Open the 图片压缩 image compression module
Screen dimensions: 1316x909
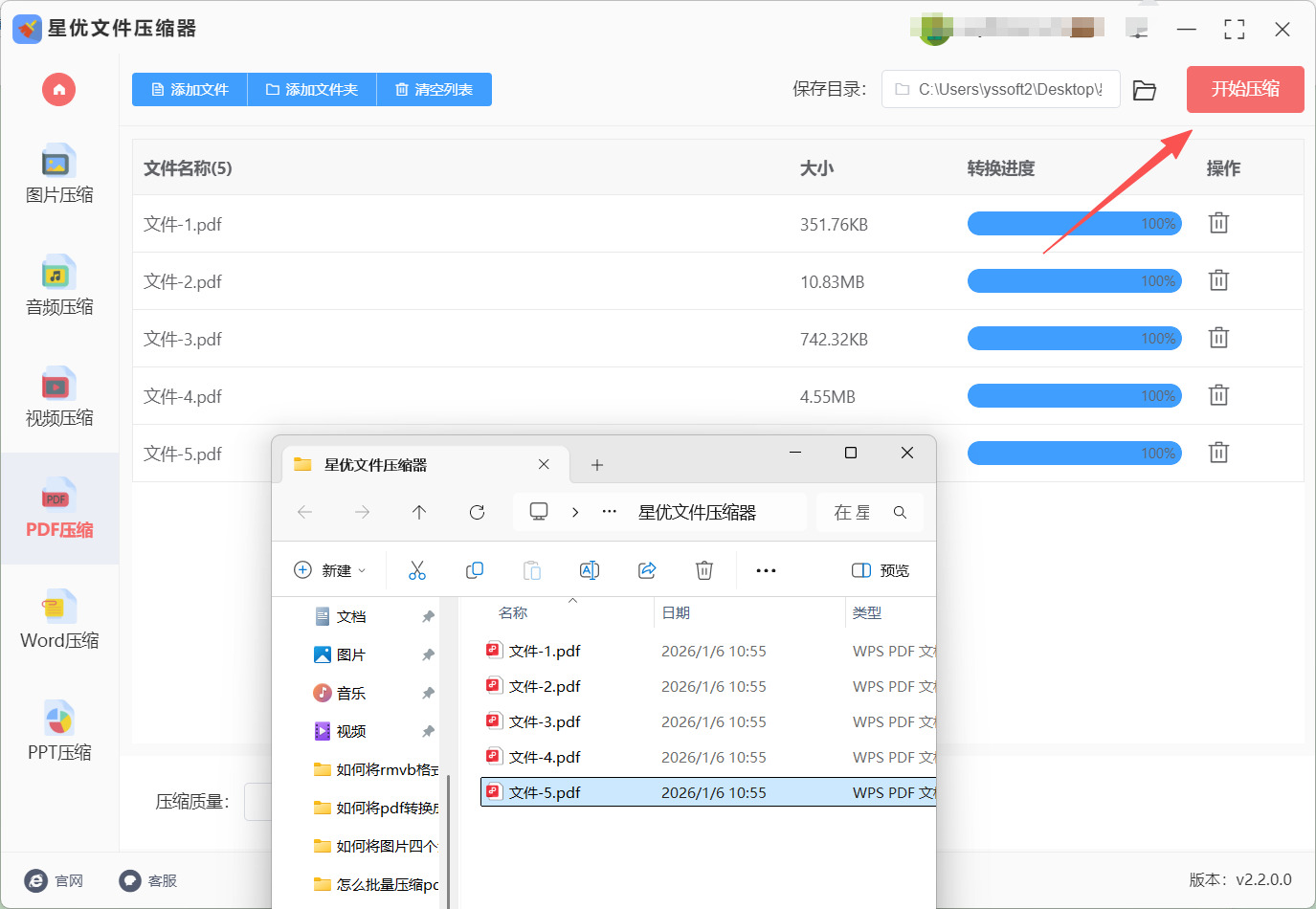click(59, 174)
